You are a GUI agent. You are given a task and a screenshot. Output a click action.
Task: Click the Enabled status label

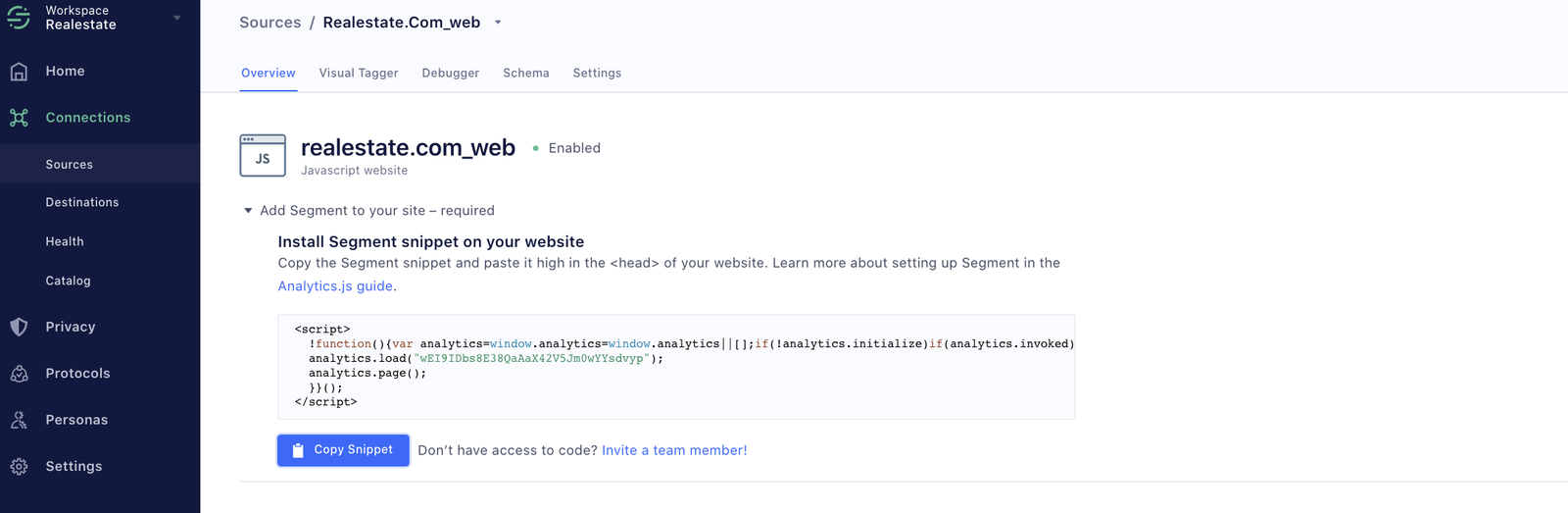click(x=574, y=148)
